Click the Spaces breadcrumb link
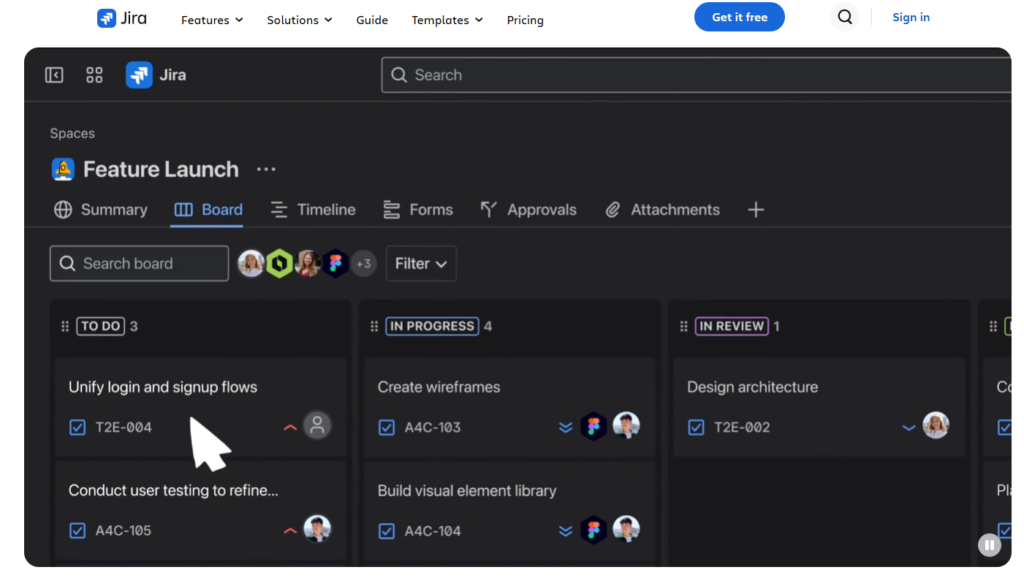 point(72,133)
